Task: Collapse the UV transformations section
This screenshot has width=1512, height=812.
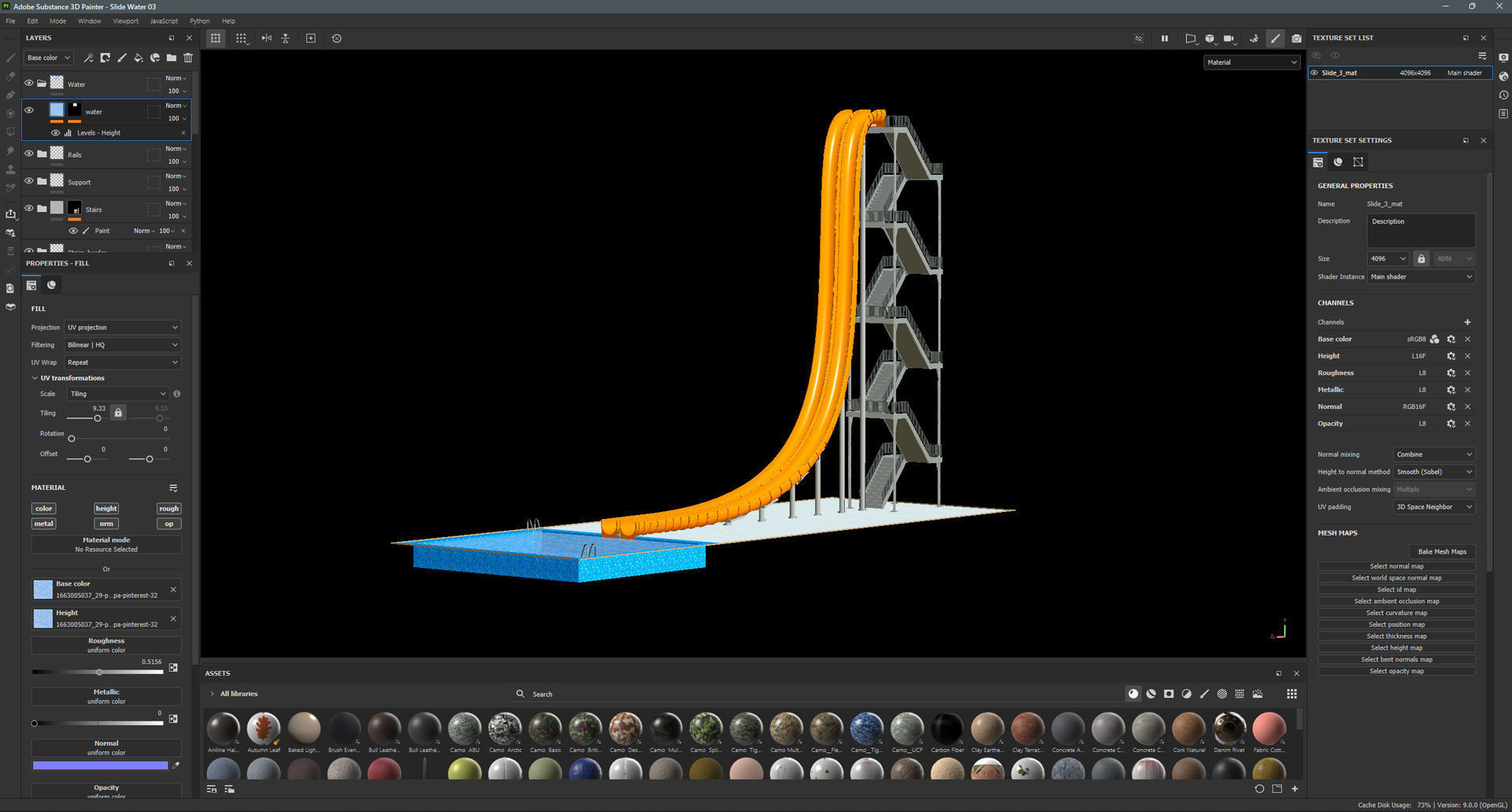Action: pos(35,378)
